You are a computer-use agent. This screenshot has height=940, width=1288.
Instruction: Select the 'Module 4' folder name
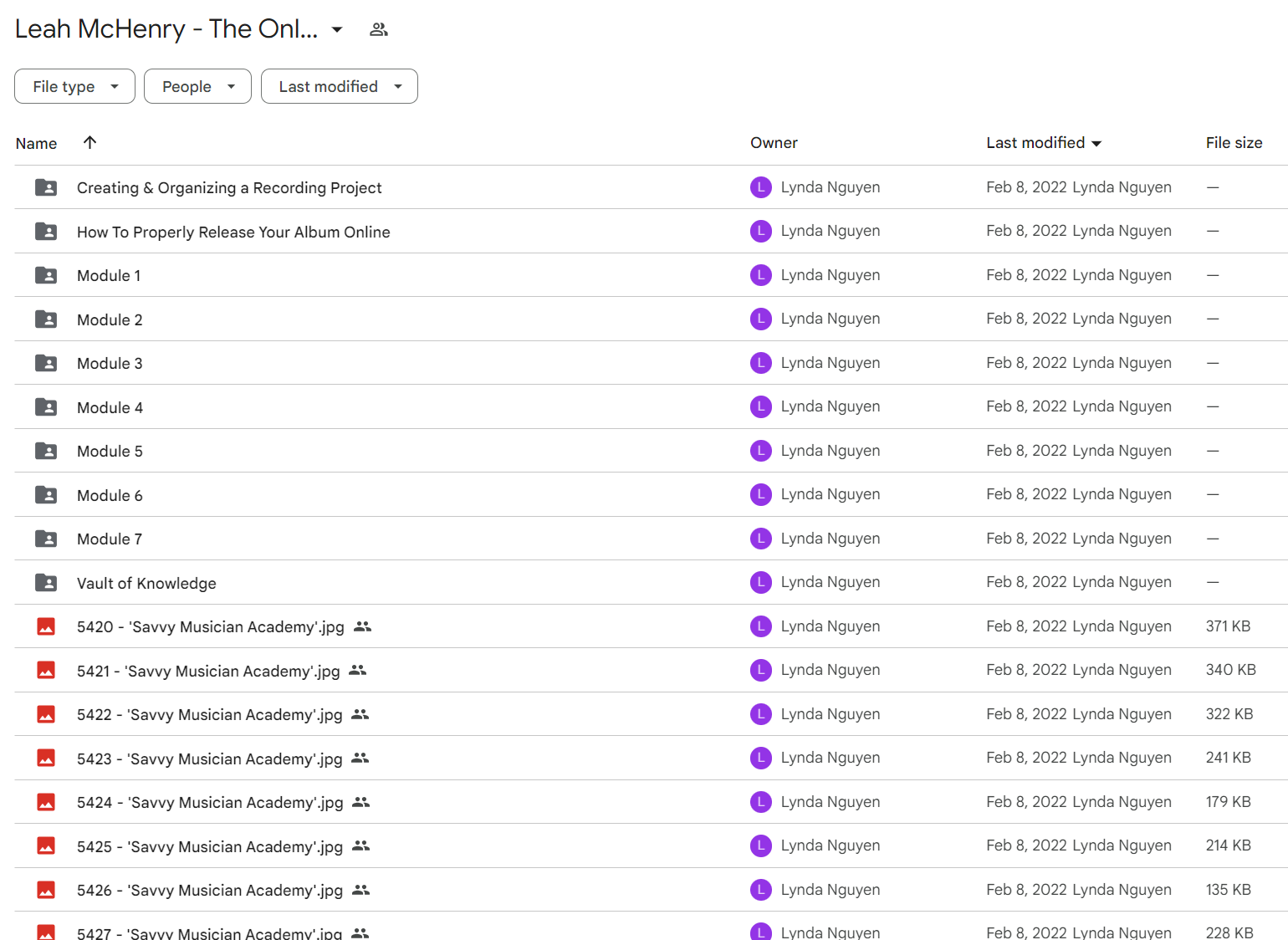(110, 407)
